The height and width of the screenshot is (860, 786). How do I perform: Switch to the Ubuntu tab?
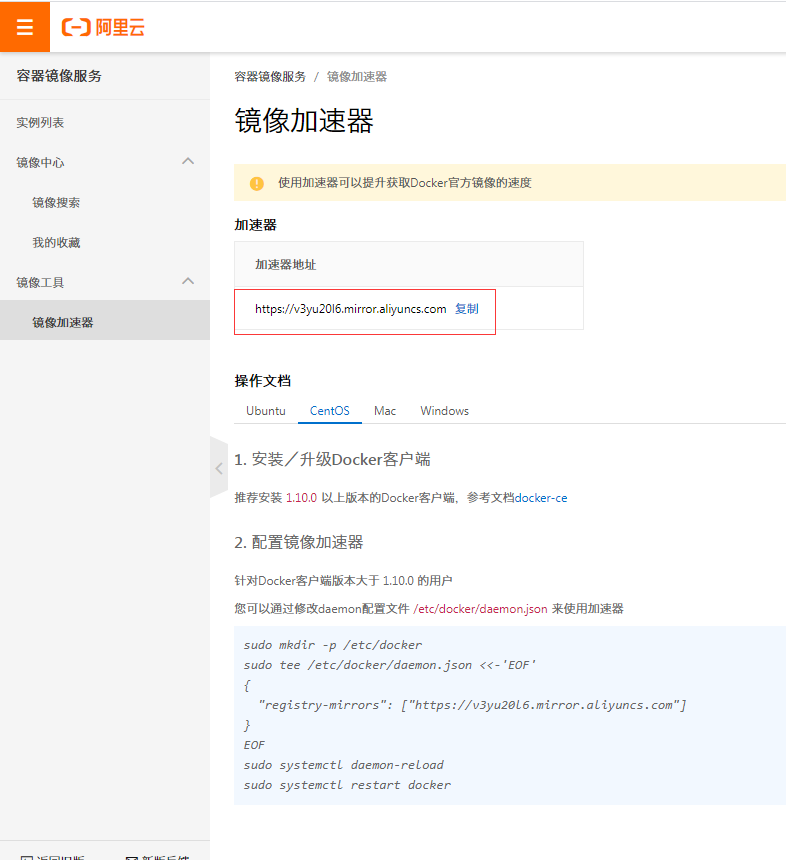pyautogui.click(x=265, y=411)
